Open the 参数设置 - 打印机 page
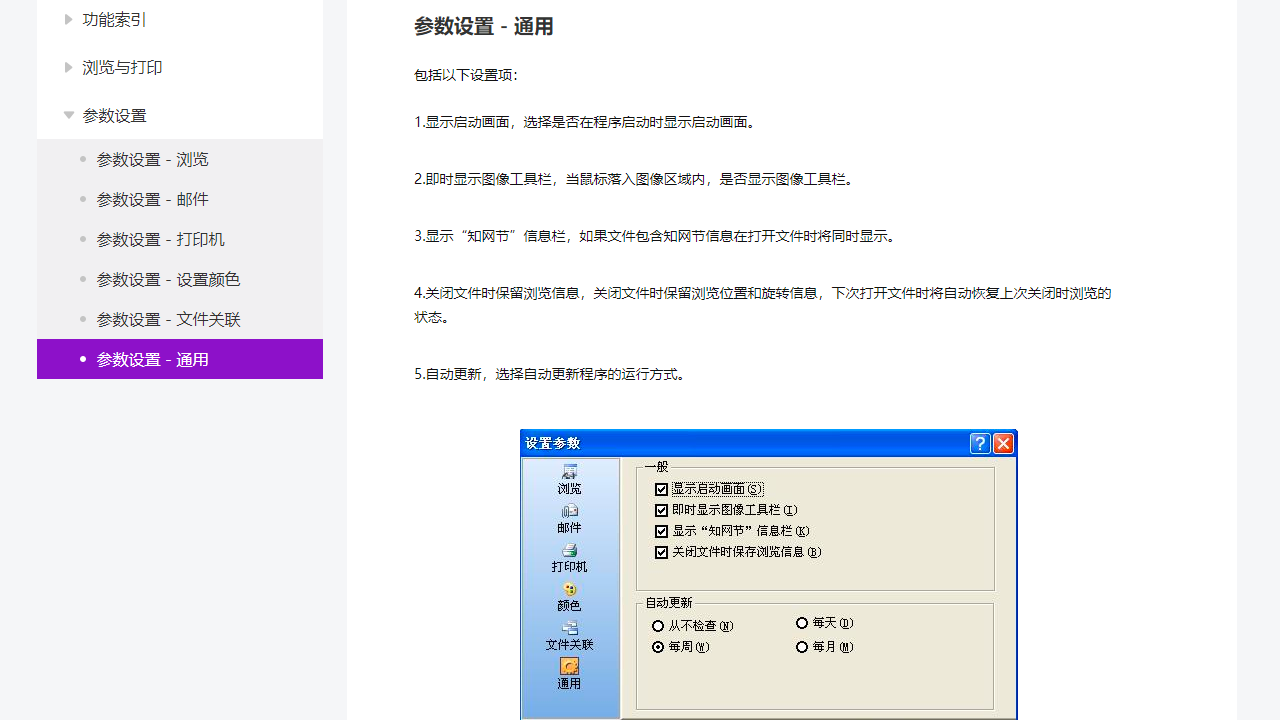The height and width of the screenshot is (720, 1280). point(160,239)
